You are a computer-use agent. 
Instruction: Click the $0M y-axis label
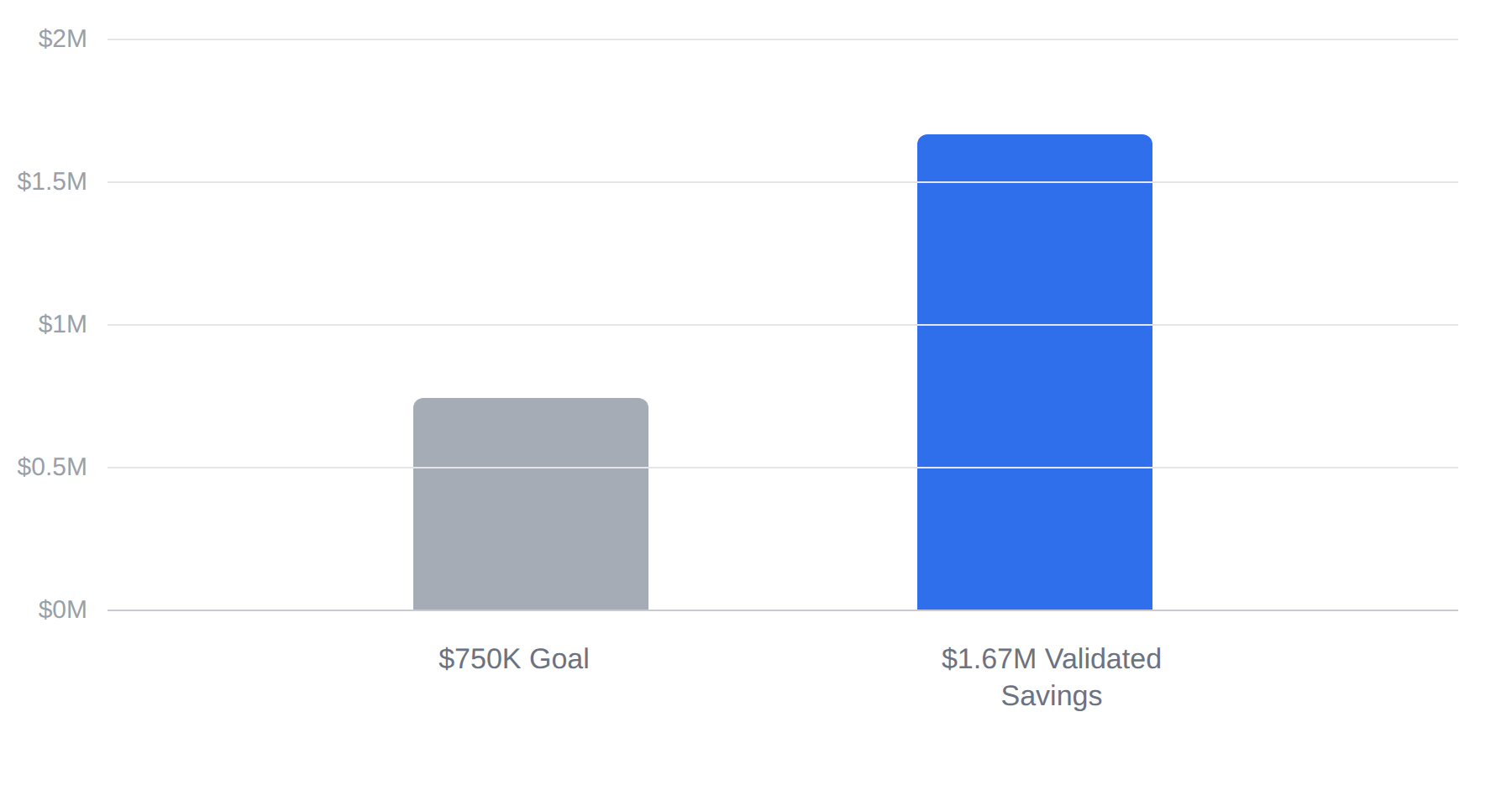point(62,610)
